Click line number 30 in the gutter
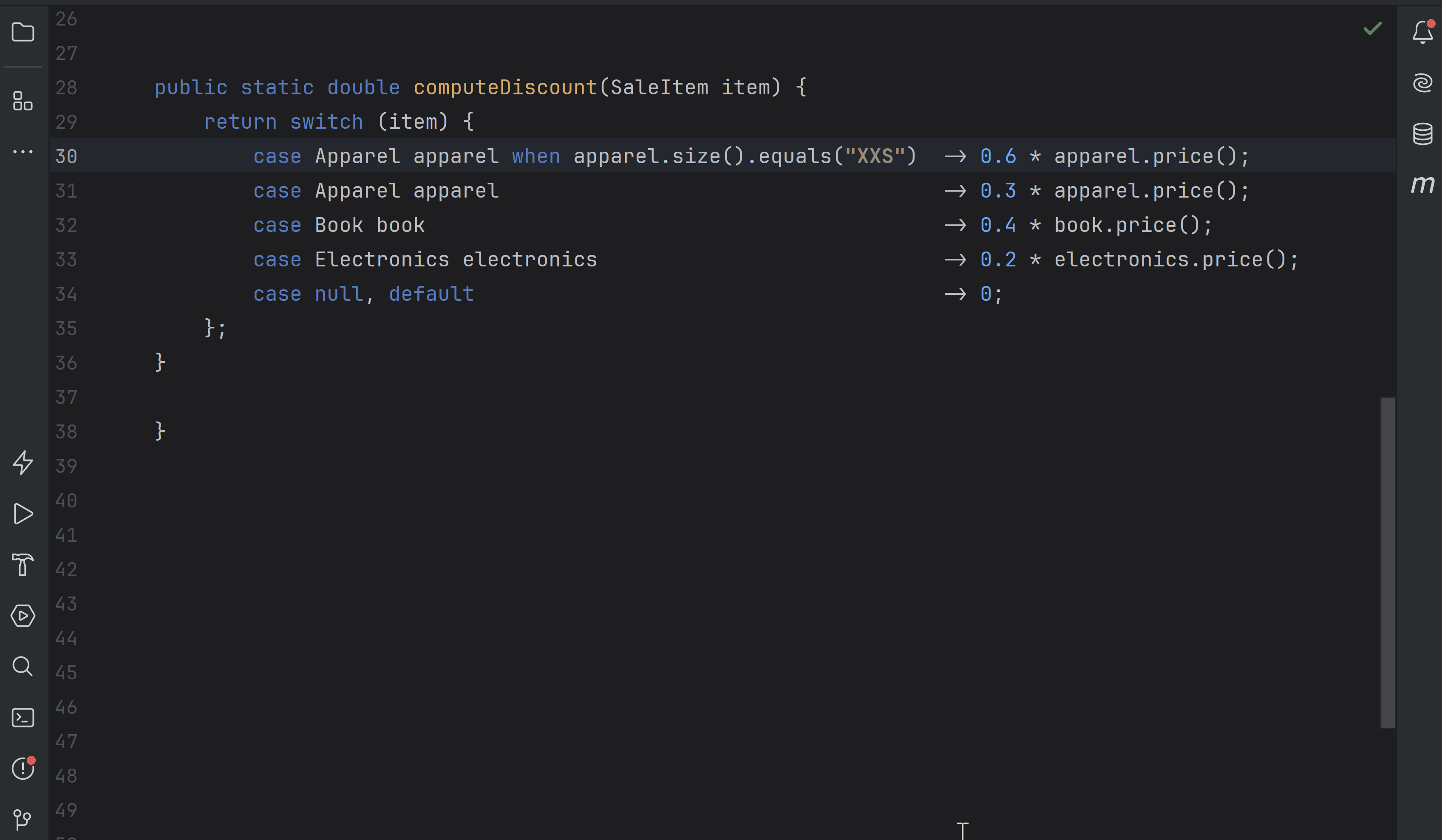The image size is (1442, 840). 66,156
